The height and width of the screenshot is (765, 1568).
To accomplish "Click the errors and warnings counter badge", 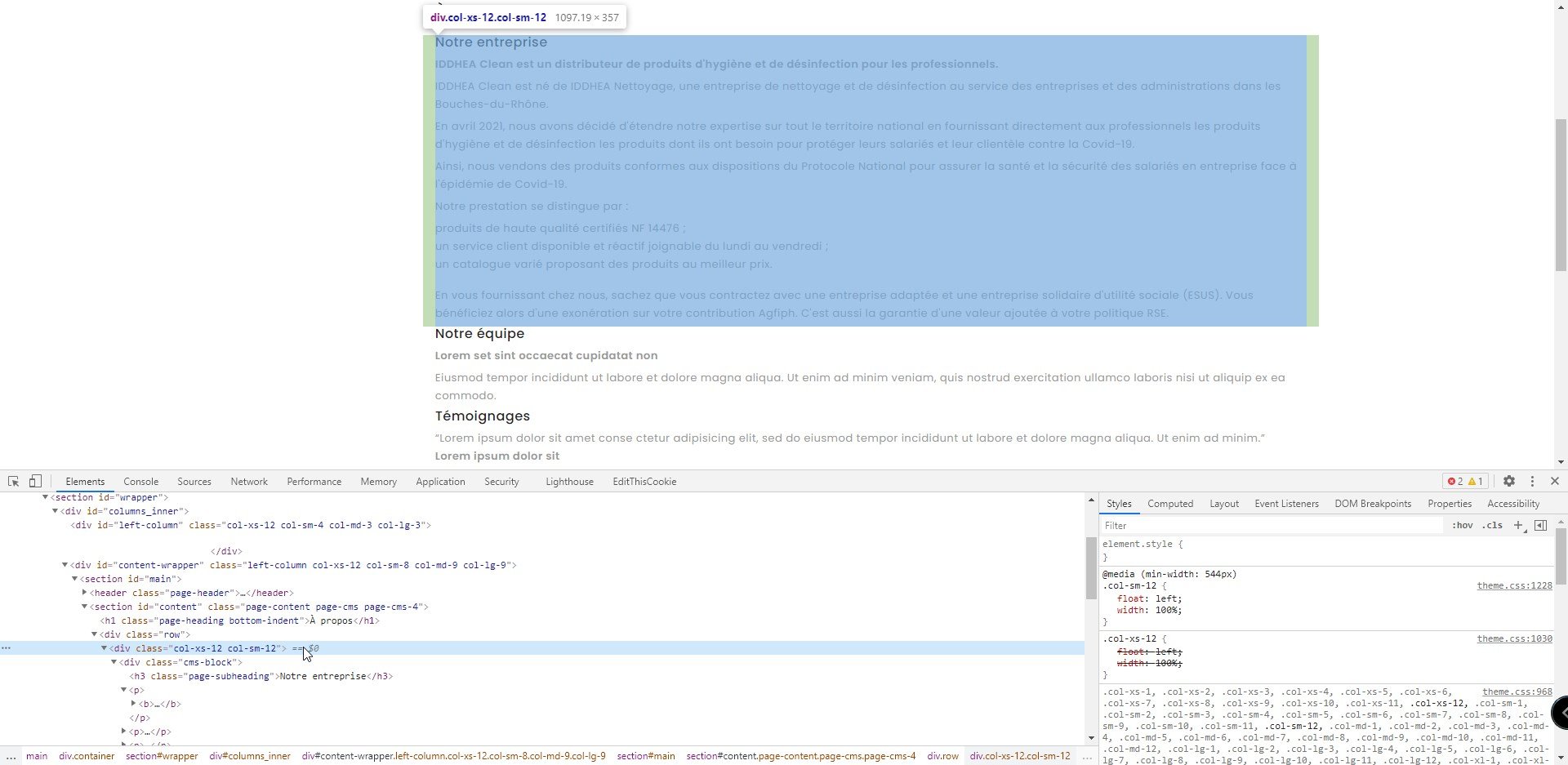I will click(x=1465, y=482).
